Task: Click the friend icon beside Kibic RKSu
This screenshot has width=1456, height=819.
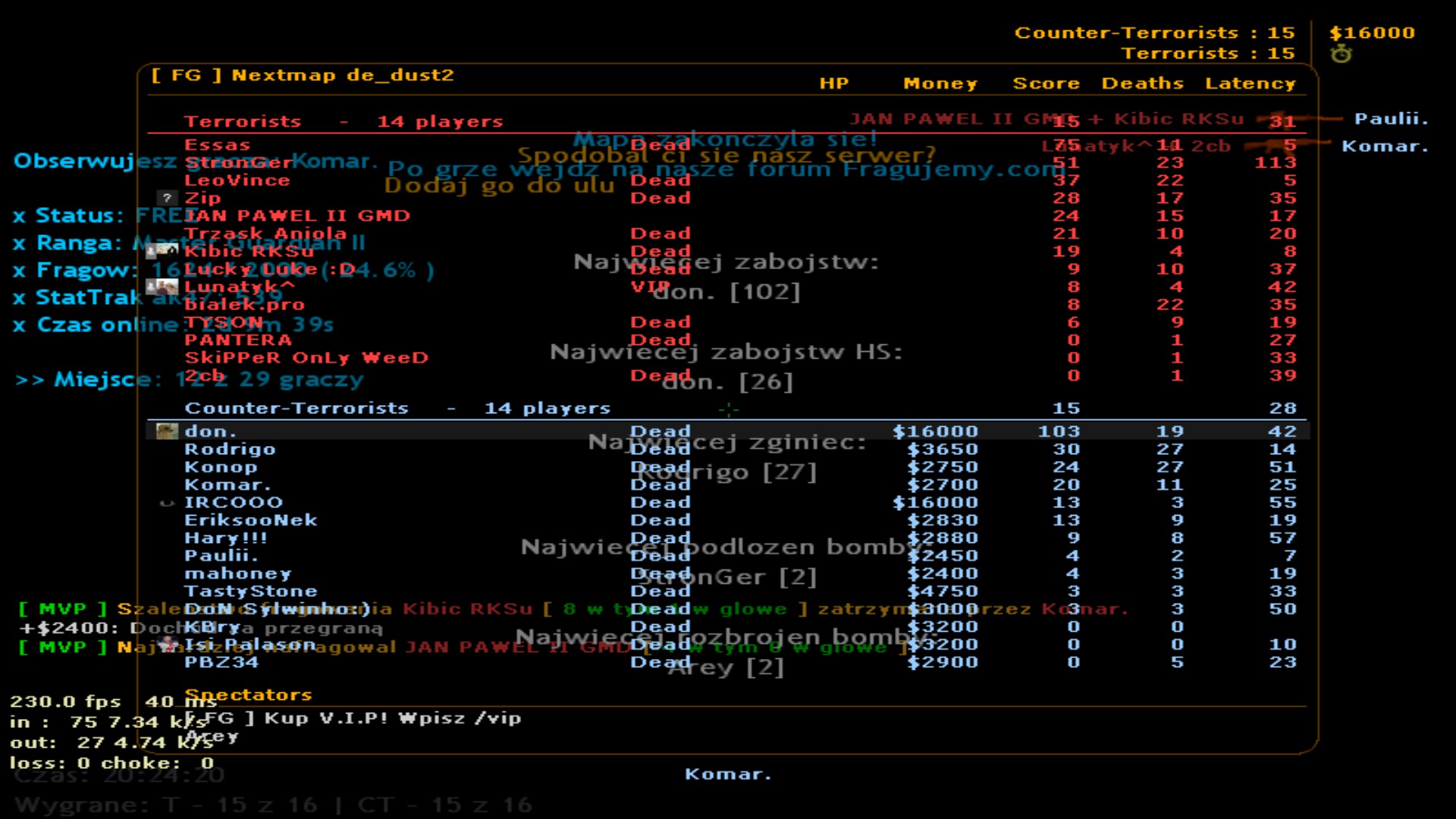Action: click(x=152, y=250)
